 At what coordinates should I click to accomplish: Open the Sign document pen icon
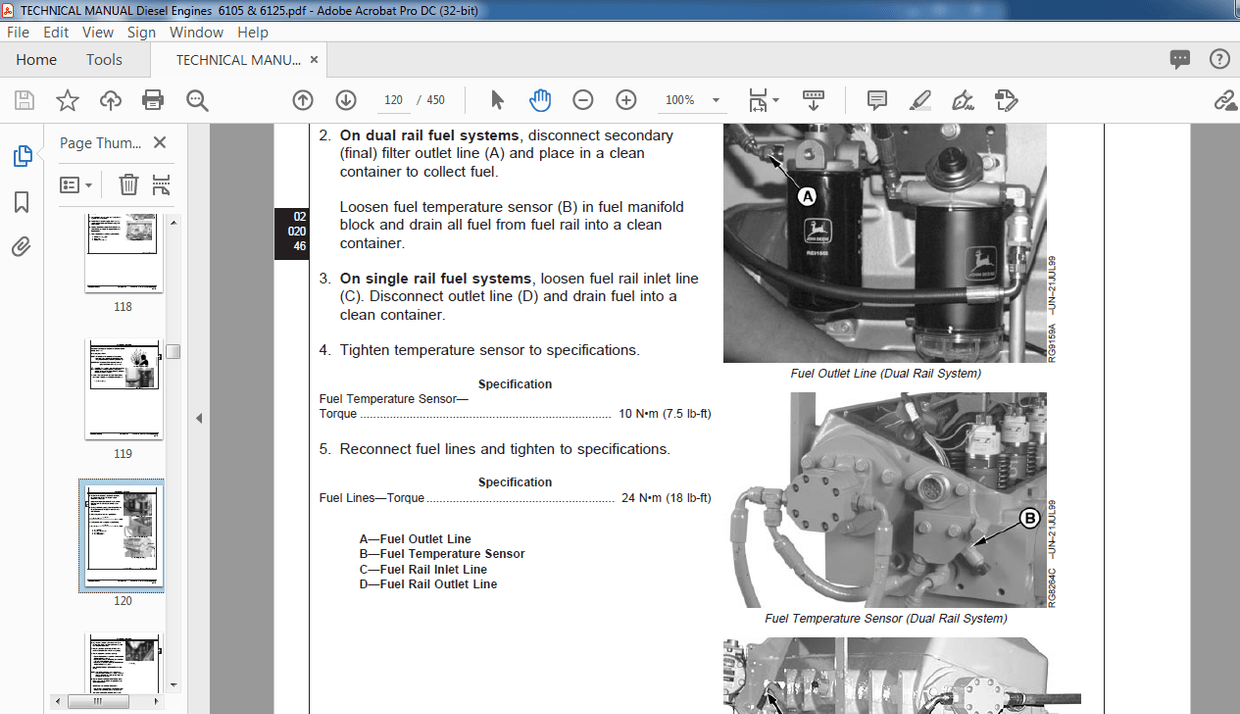[963, 100]
